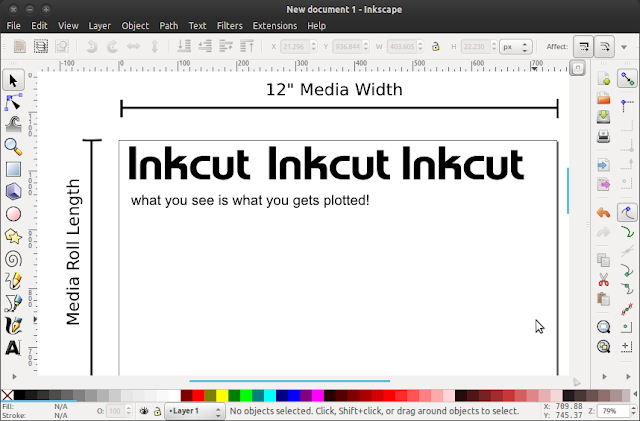Create a new document from commands bar
Viewport: 640px width, 421px height.
point(603,78)
